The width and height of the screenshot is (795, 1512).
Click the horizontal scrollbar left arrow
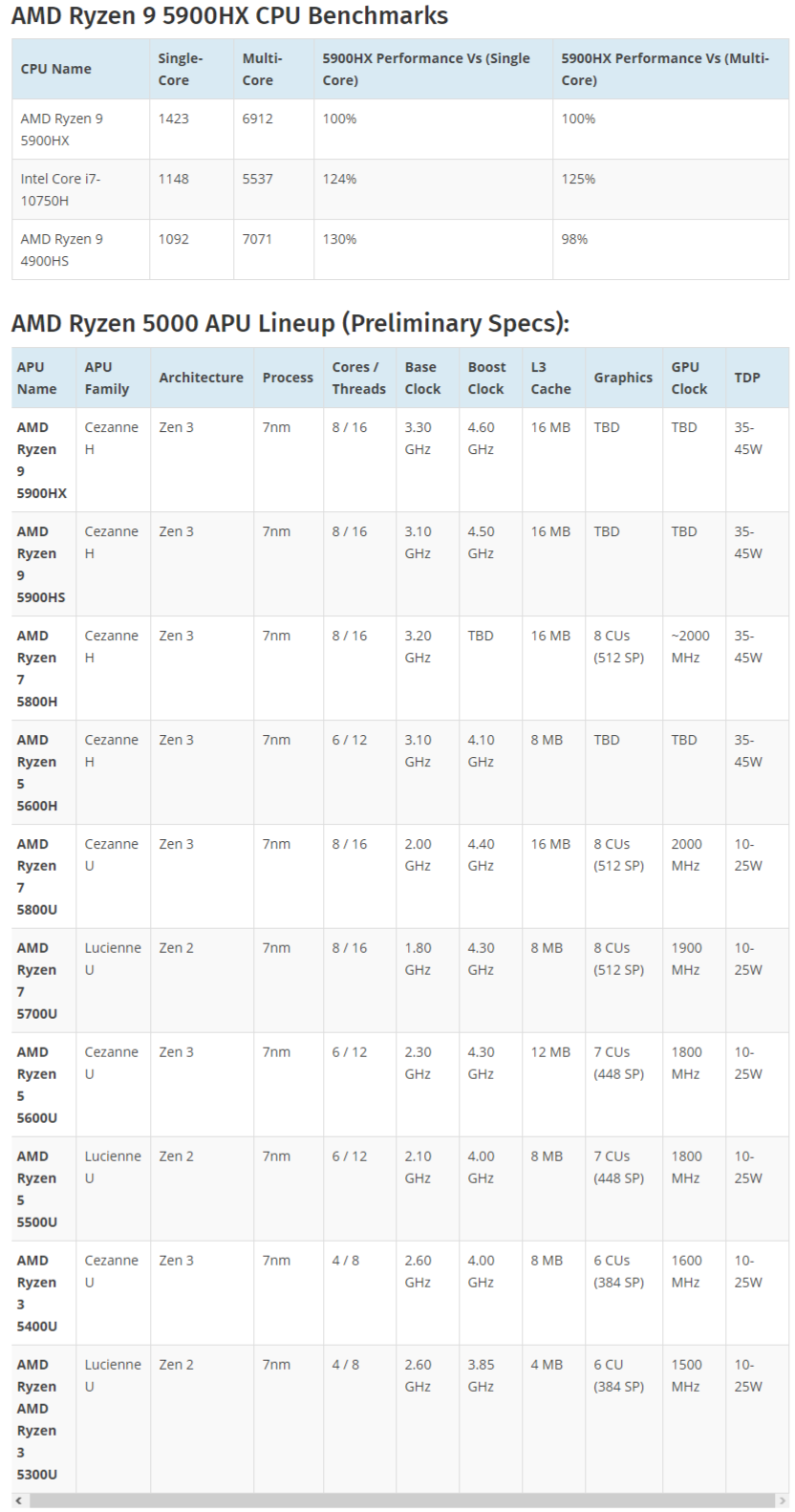19,1501
